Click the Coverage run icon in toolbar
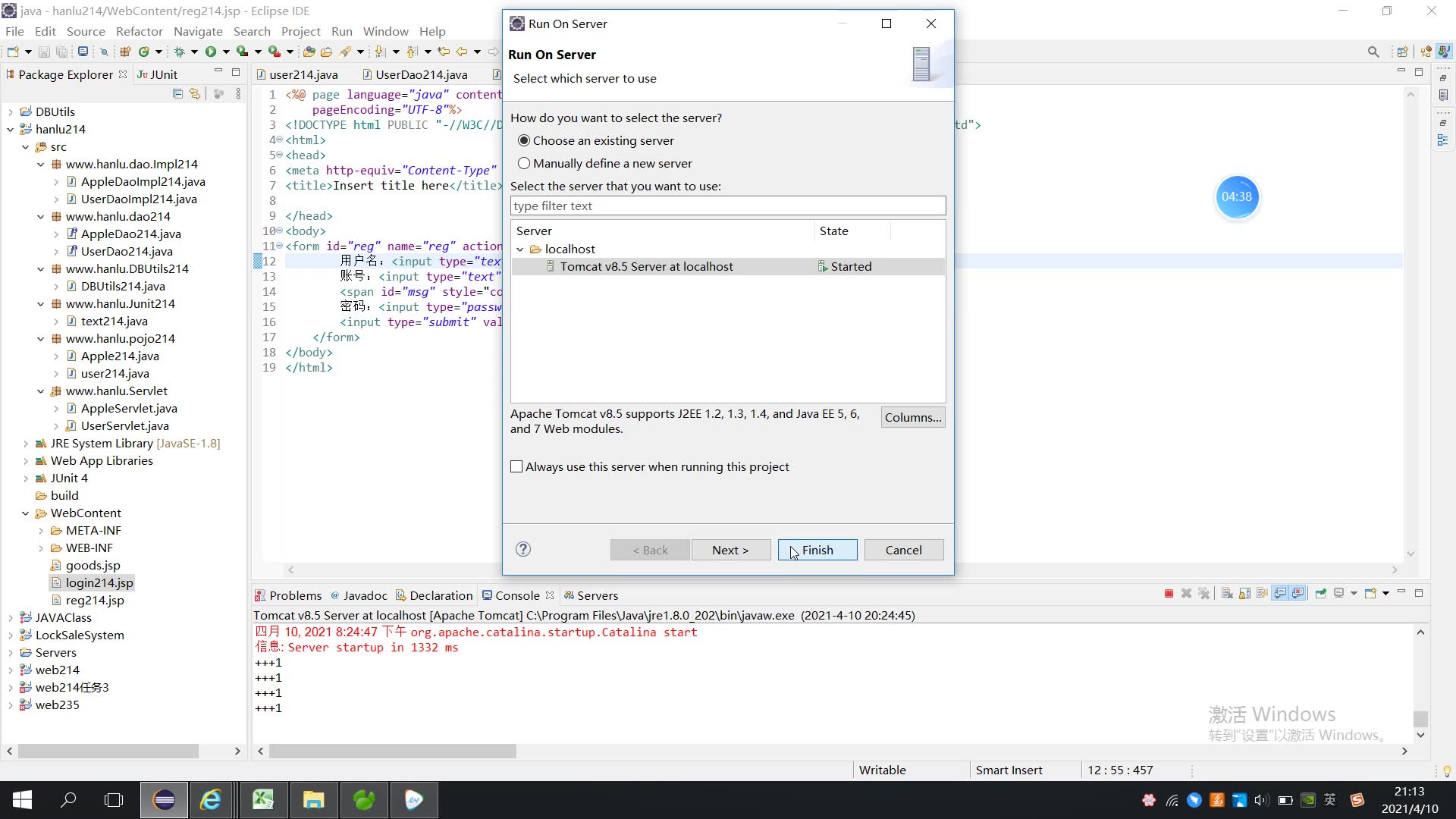The width and height of the screenshot is (1456, 819). click(x=242, y=52)
